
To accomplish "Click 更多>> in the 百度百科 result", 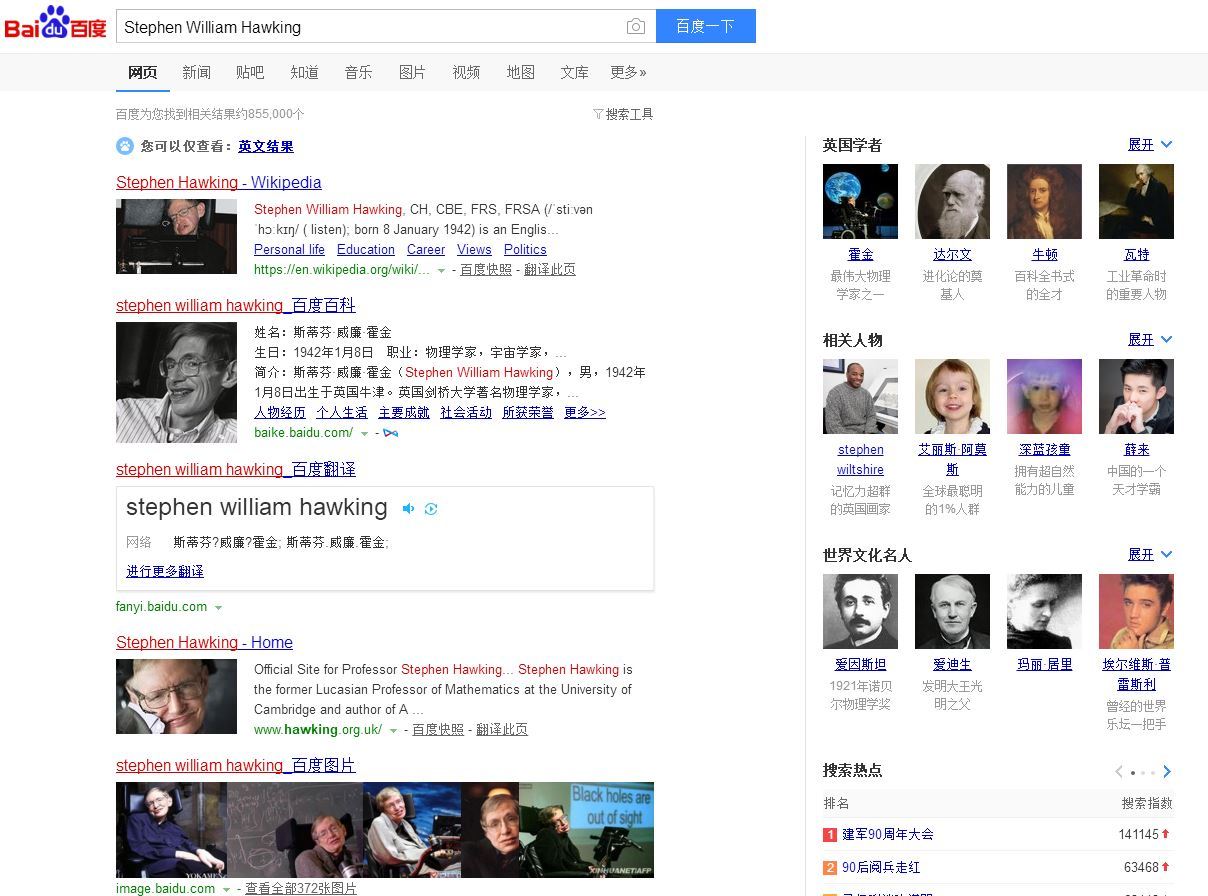I will click(x=580, y=412).
